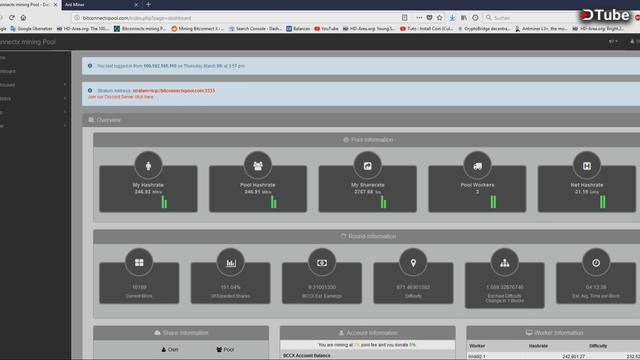
Task: Click the Current Block grid icon
Action: (x=139, y=262)
